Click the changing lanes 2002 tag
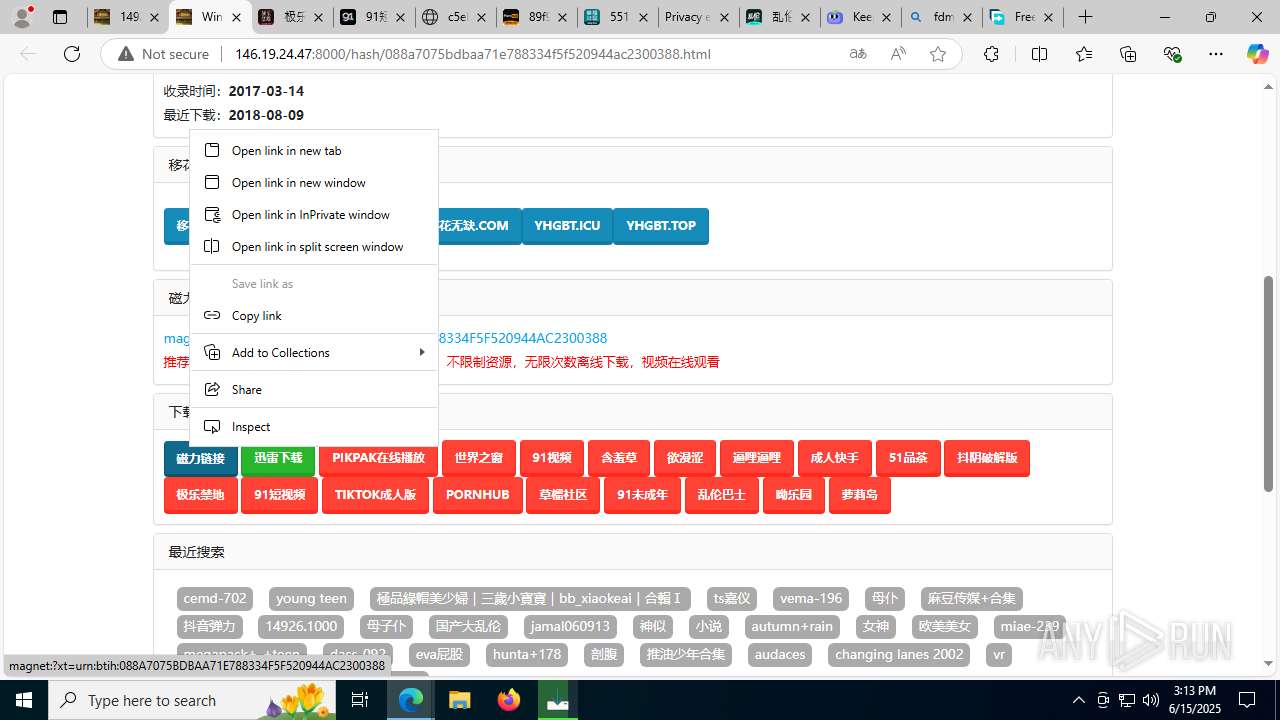 [899, 654]
